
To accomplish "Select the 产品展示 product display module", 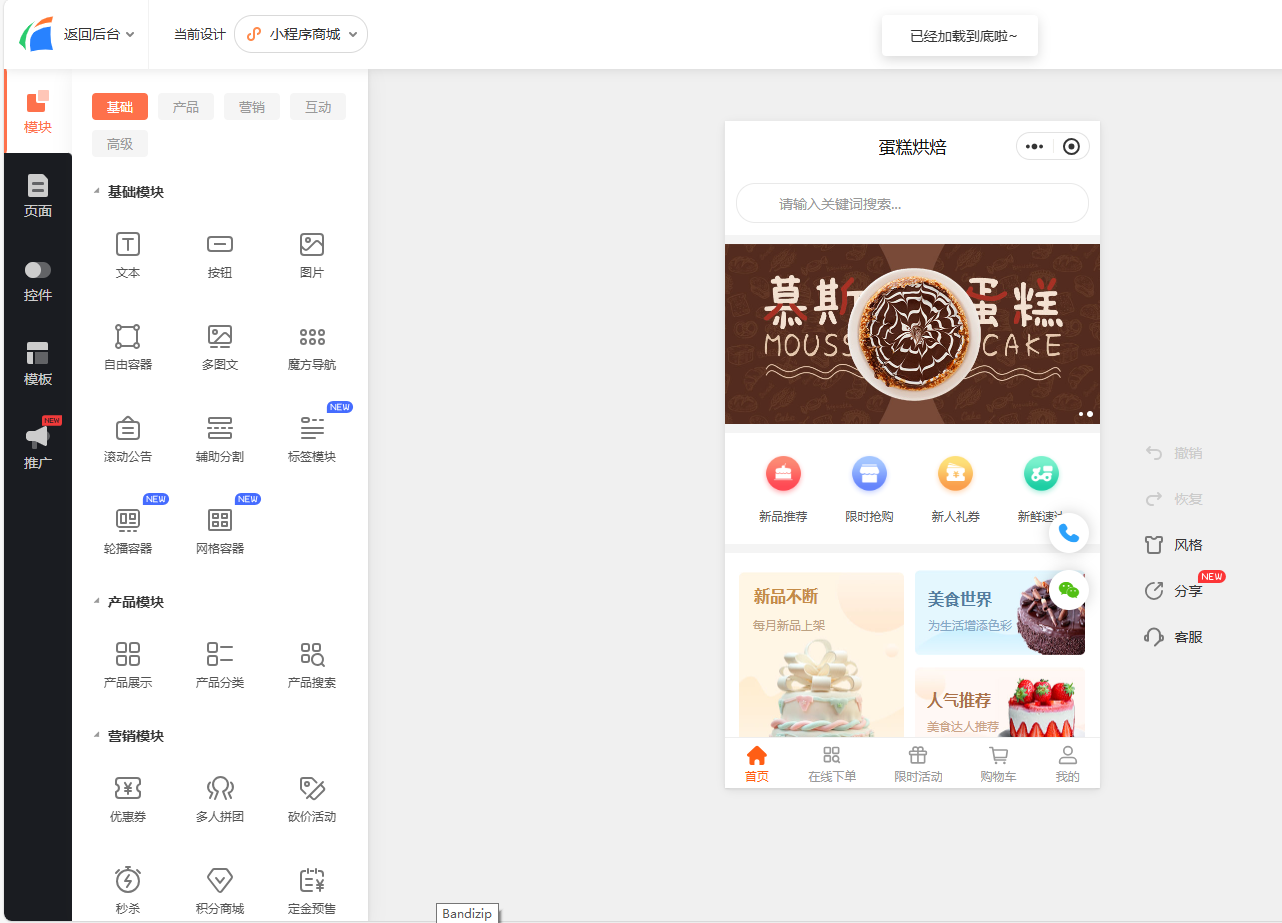I will coord(128,665).
